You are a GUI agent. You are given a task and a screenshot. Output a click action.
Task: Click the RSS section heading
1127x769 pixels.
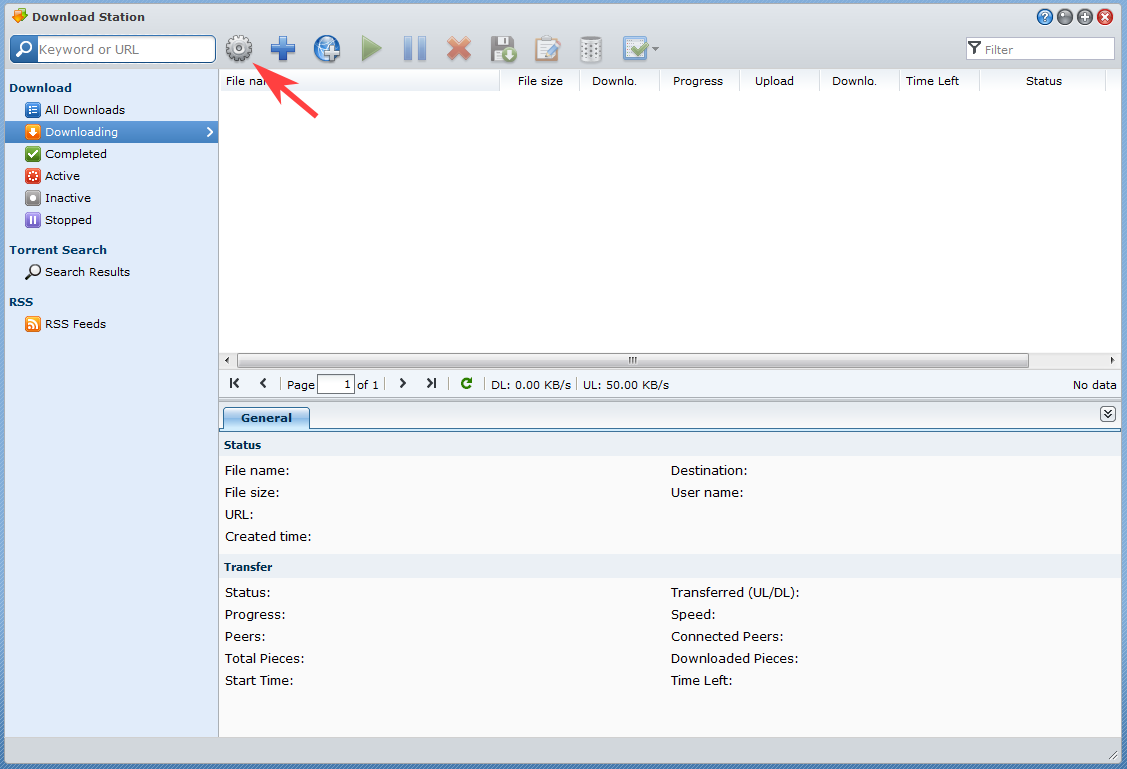pyautogui.click(x=22, y=302)
